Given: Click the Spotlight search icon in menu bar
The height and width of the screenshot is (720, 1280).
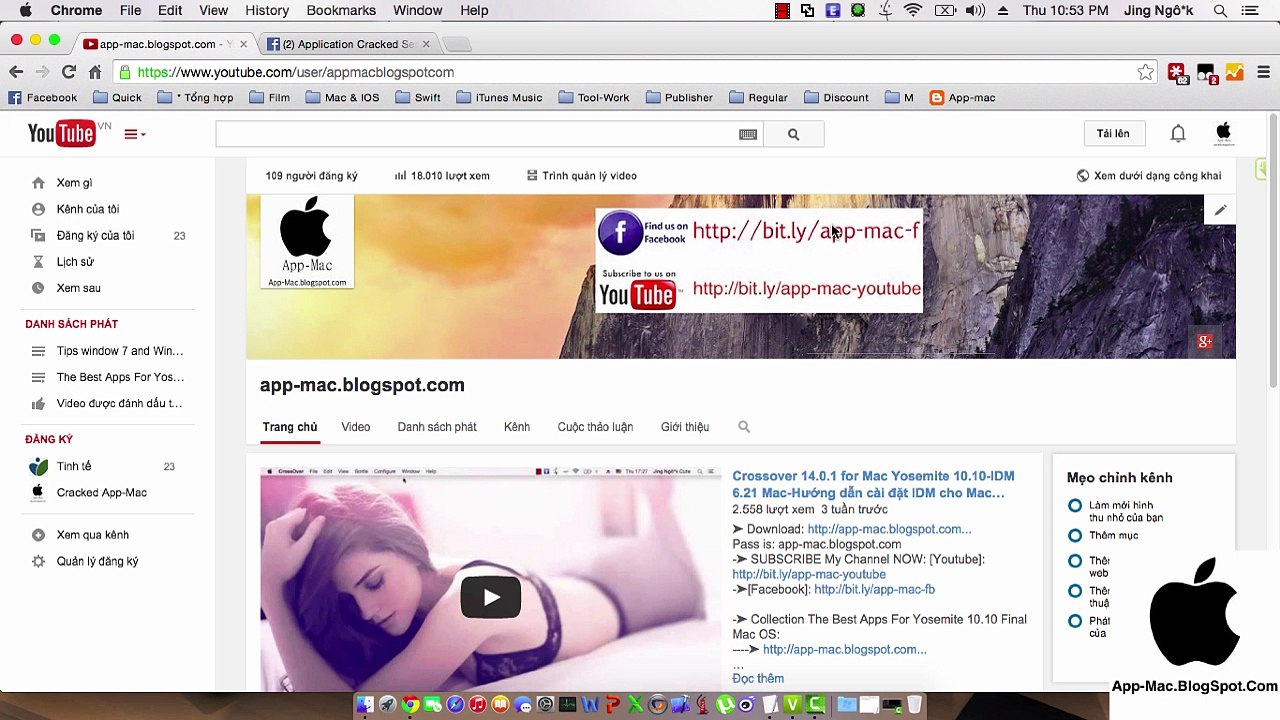Looking at the screenshot, I should 1220,10.
